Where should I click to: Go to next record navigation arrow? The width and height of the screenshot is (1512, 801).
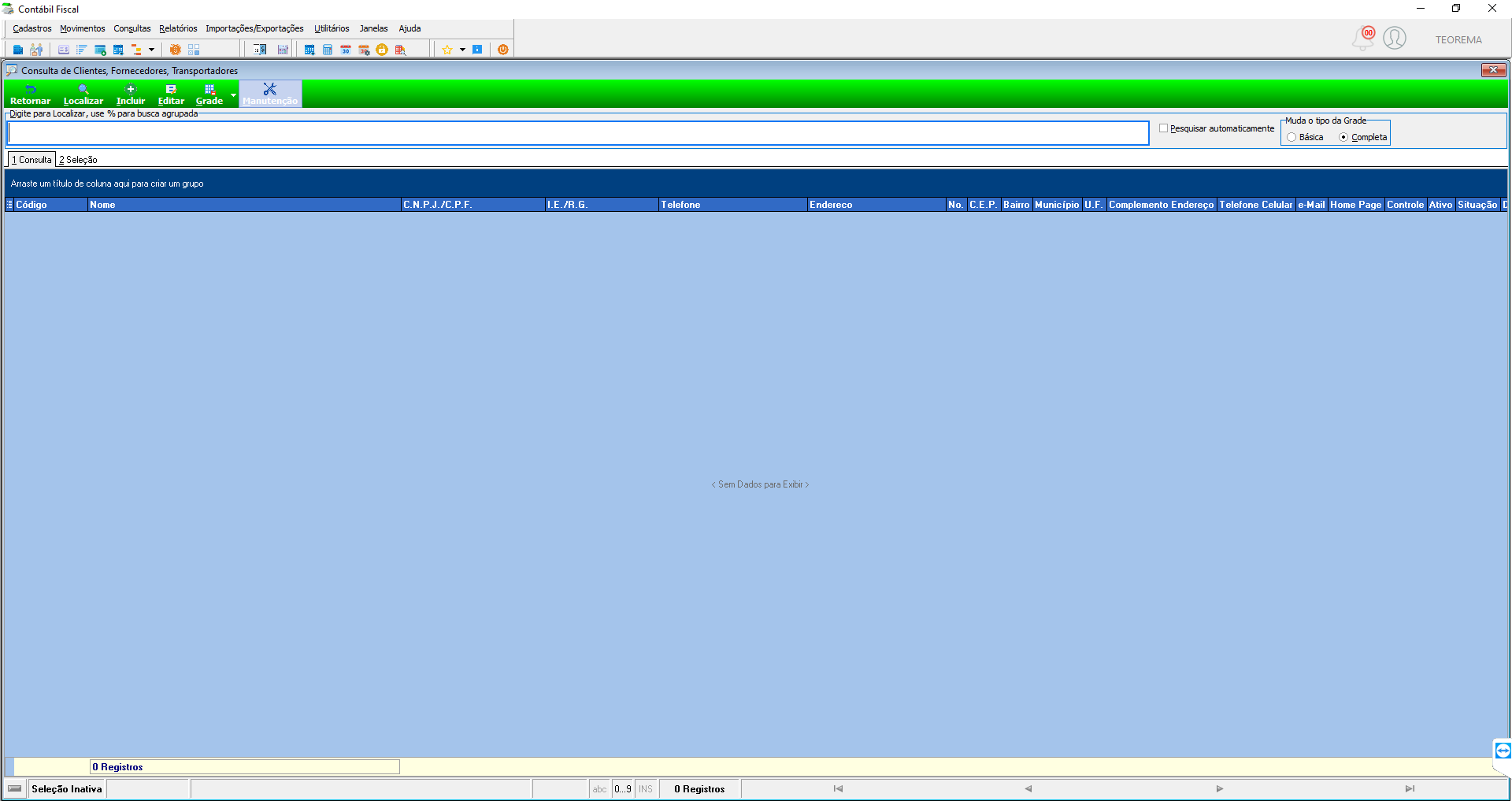click(x=1219, y=788)
